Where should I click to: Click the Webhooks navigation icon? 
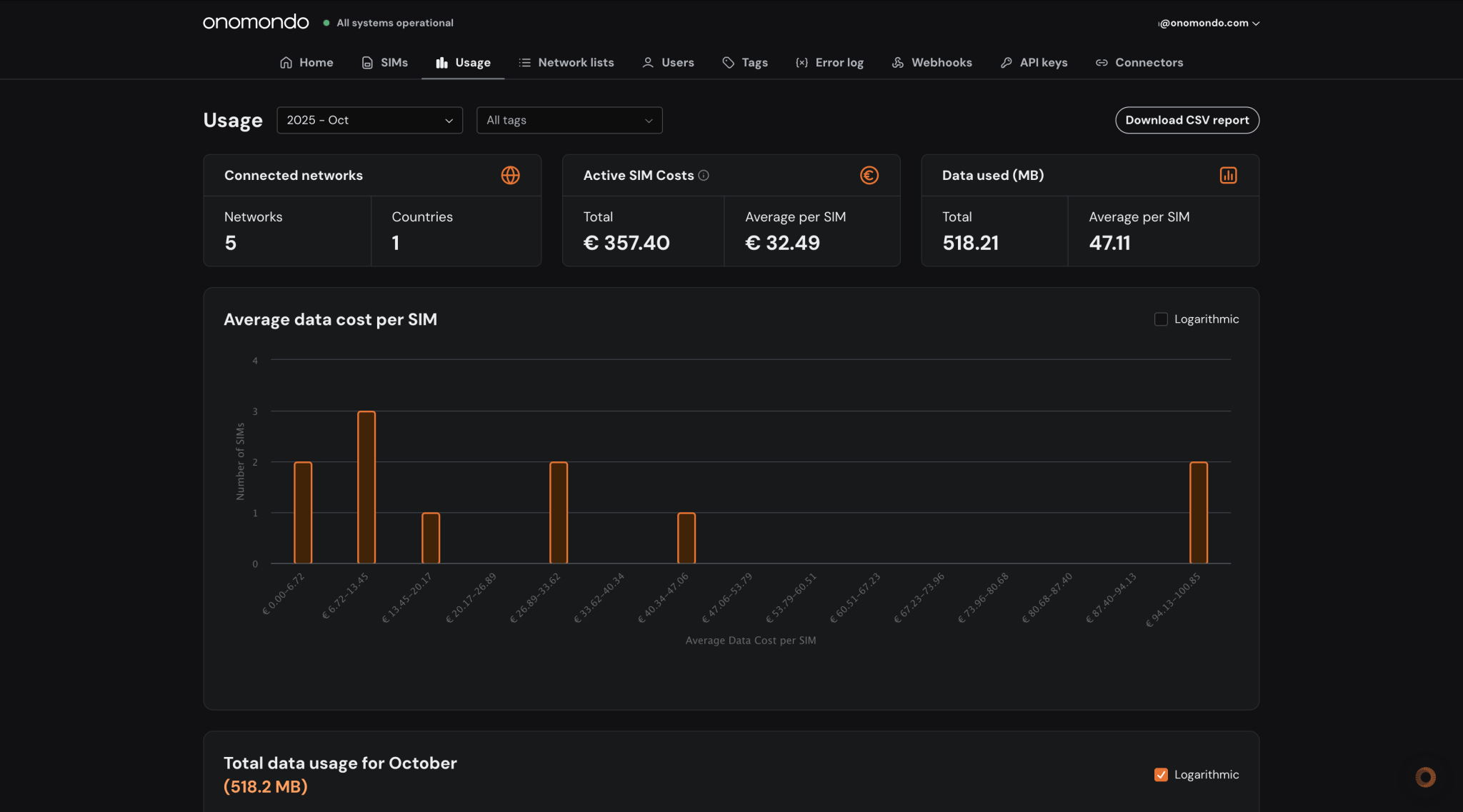pos(897,62)
